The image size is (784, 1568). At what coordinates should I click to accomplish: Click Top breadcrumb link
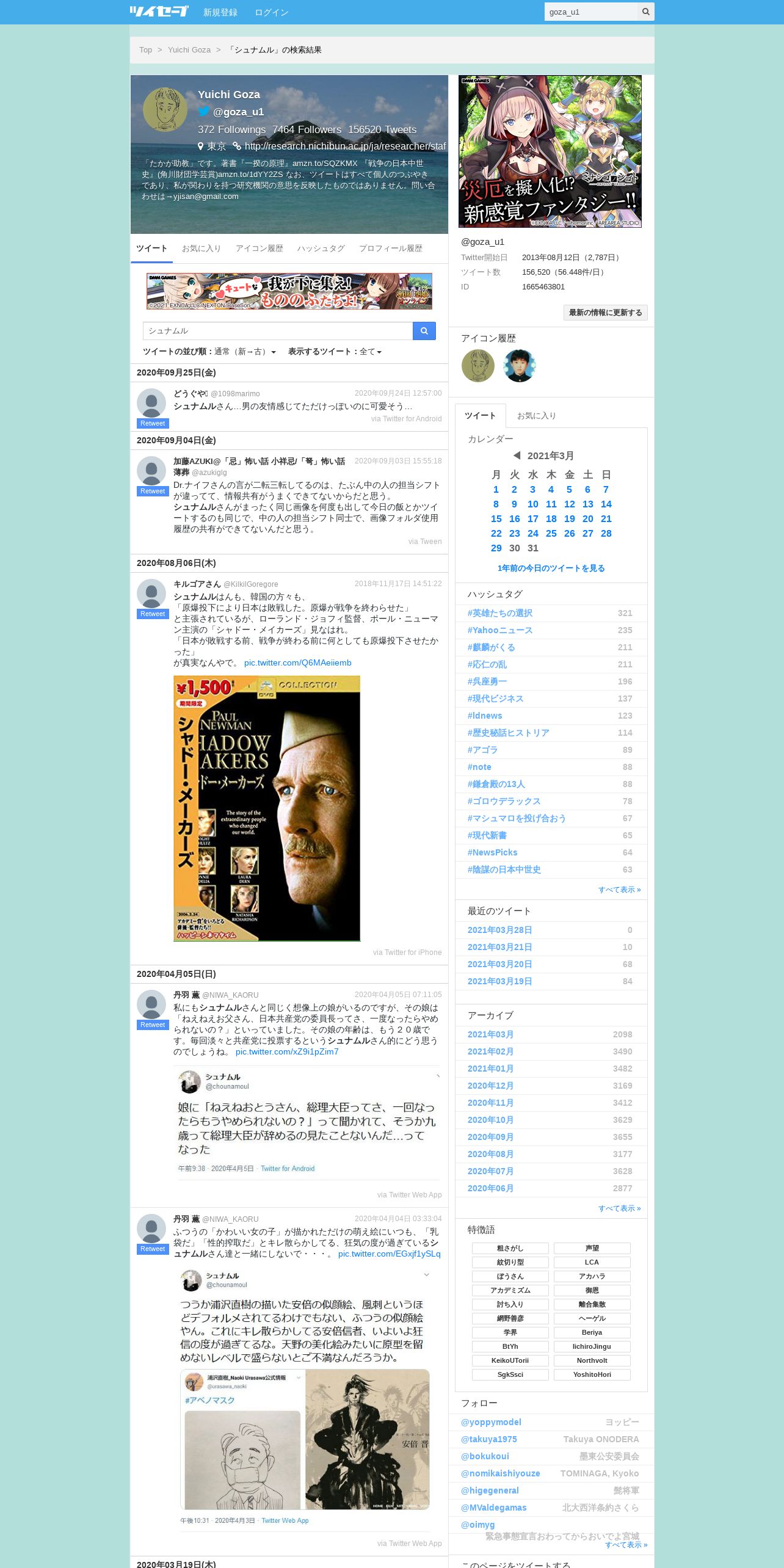145,50
